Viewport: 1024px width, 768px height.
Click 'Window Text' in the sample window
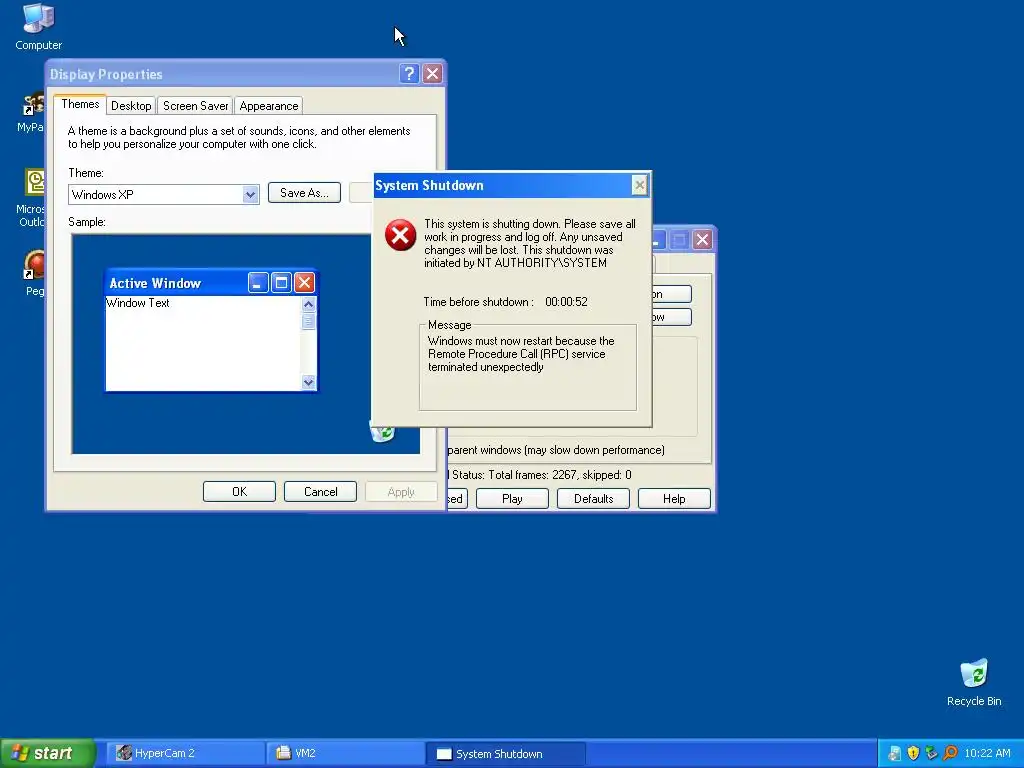tap(138, 303)
